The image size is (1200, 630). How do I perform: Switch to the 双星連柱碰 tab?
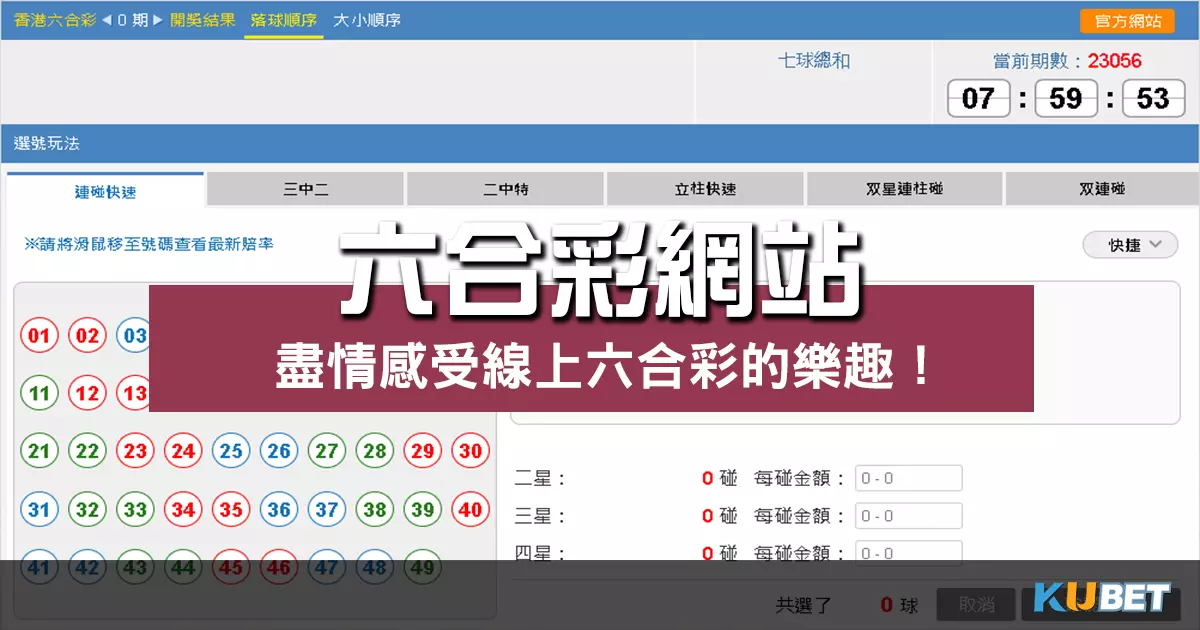[x=903, y=188]
